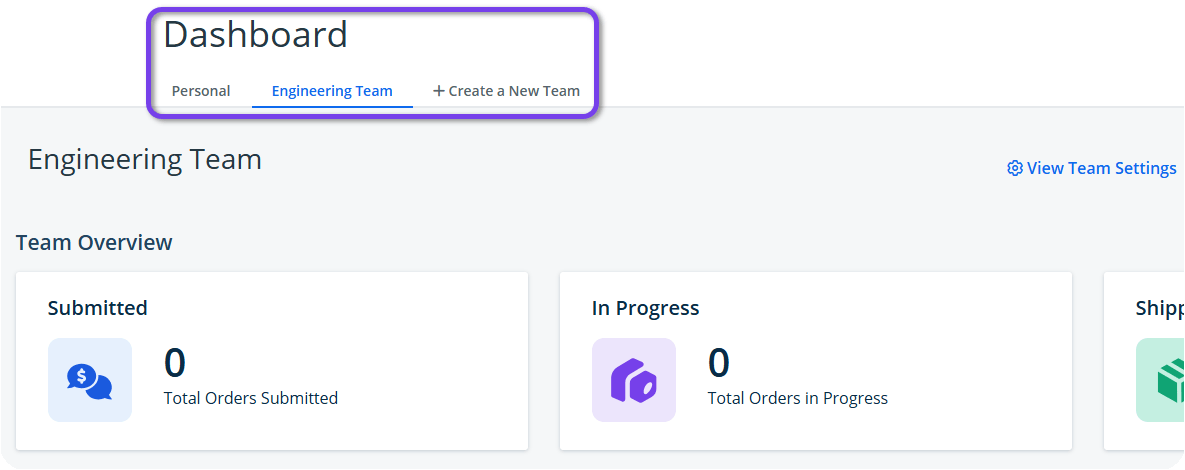
Task: Click the Dashboard page title
Action: 255,35
